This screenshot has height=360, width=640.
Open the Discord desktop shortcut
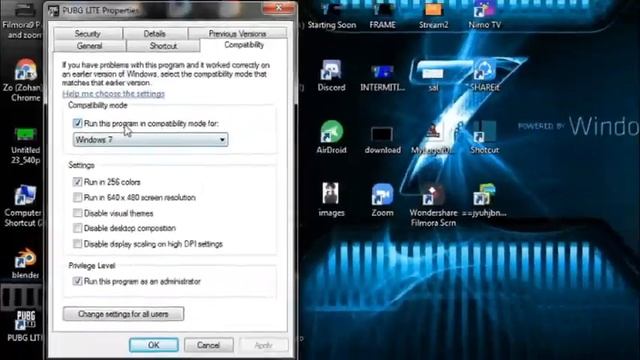click(331, 75)
